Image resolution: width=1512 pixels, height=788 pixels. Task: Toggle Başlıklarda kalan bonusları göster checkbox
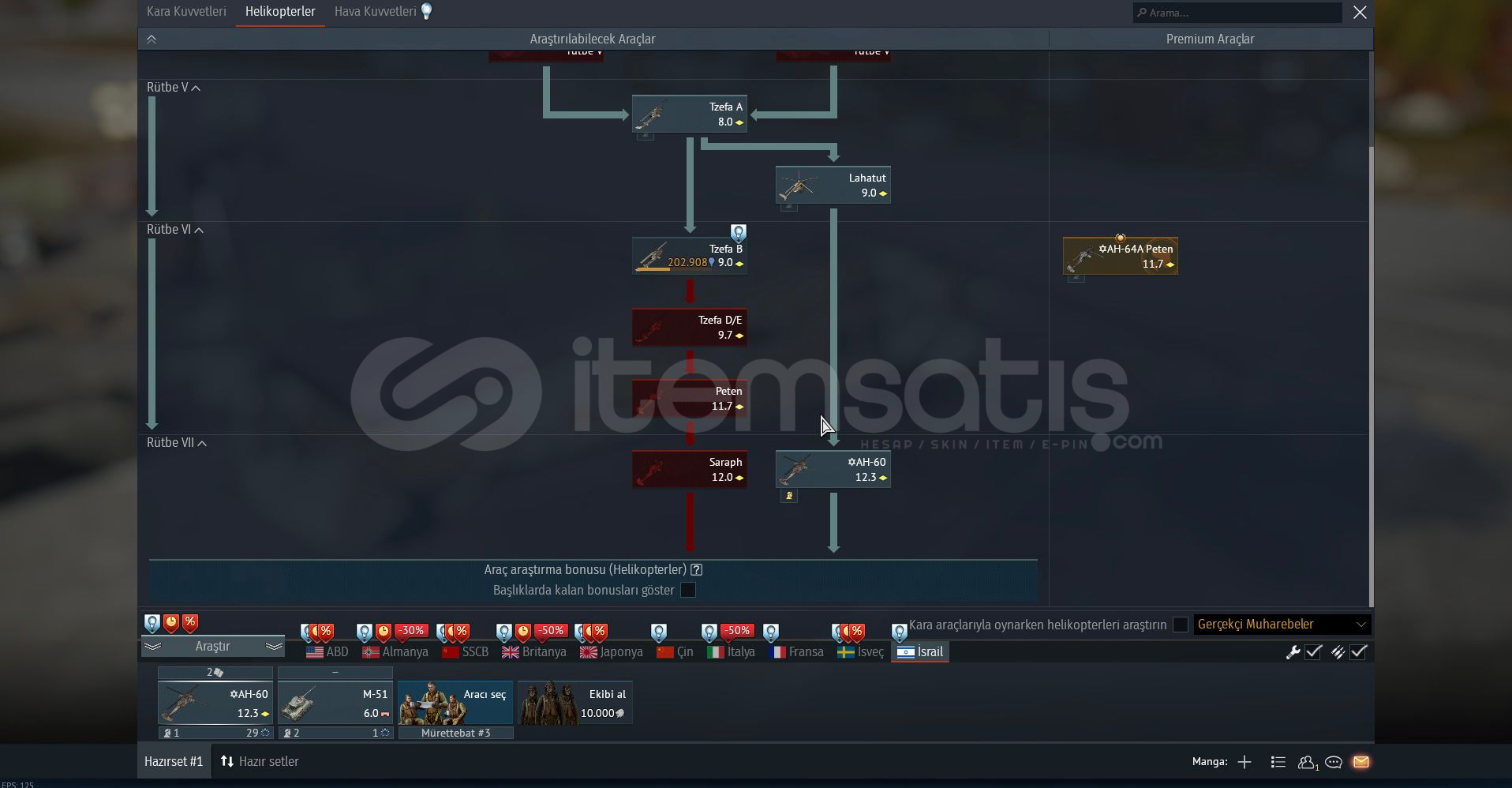pyautogui.click(x=688, y=590)
